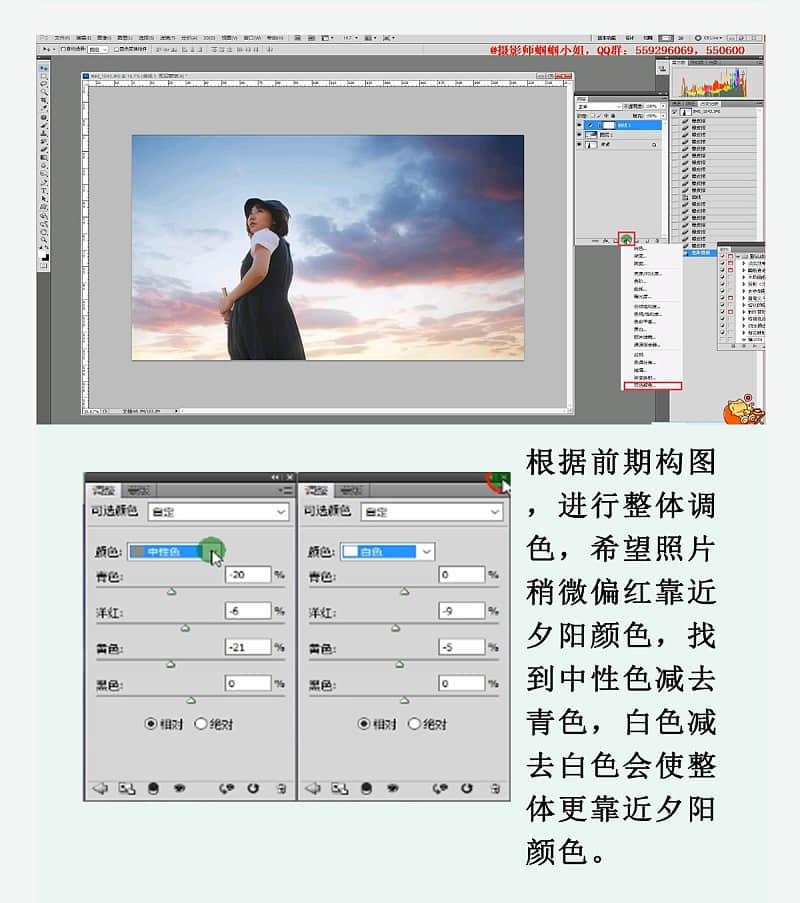800x903 pixels.
Task: Switch to 调整 tab in Whites panel
Action: [x=316, y=491]
